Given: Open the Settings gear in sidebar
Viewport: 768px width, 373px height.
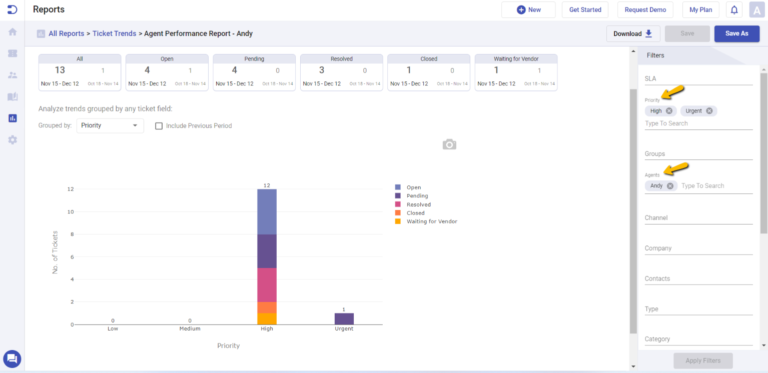Looking at the screenshot, I should (x=13, y=140).
